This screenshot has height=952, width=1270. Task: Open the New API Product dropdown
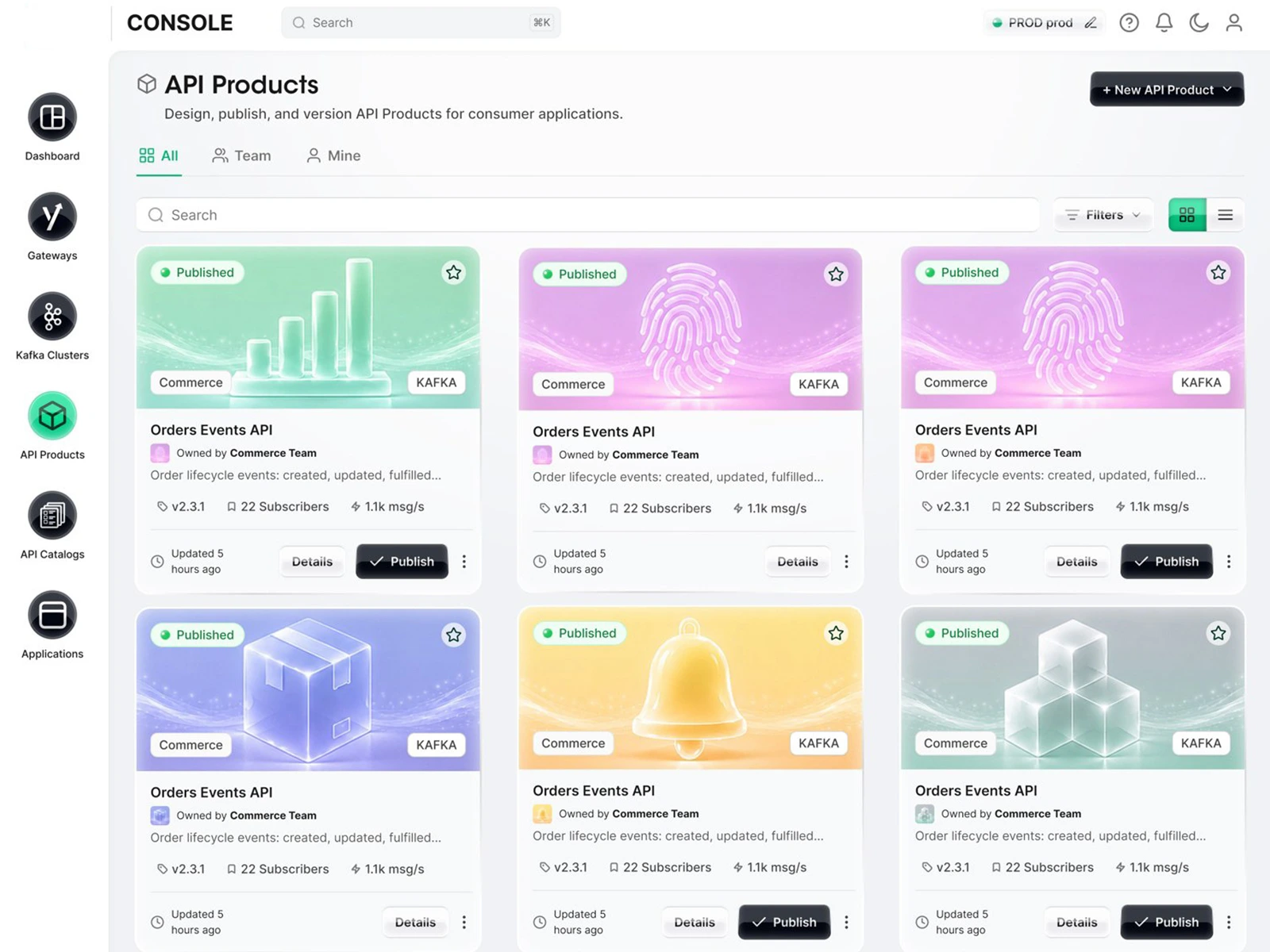1167,90
